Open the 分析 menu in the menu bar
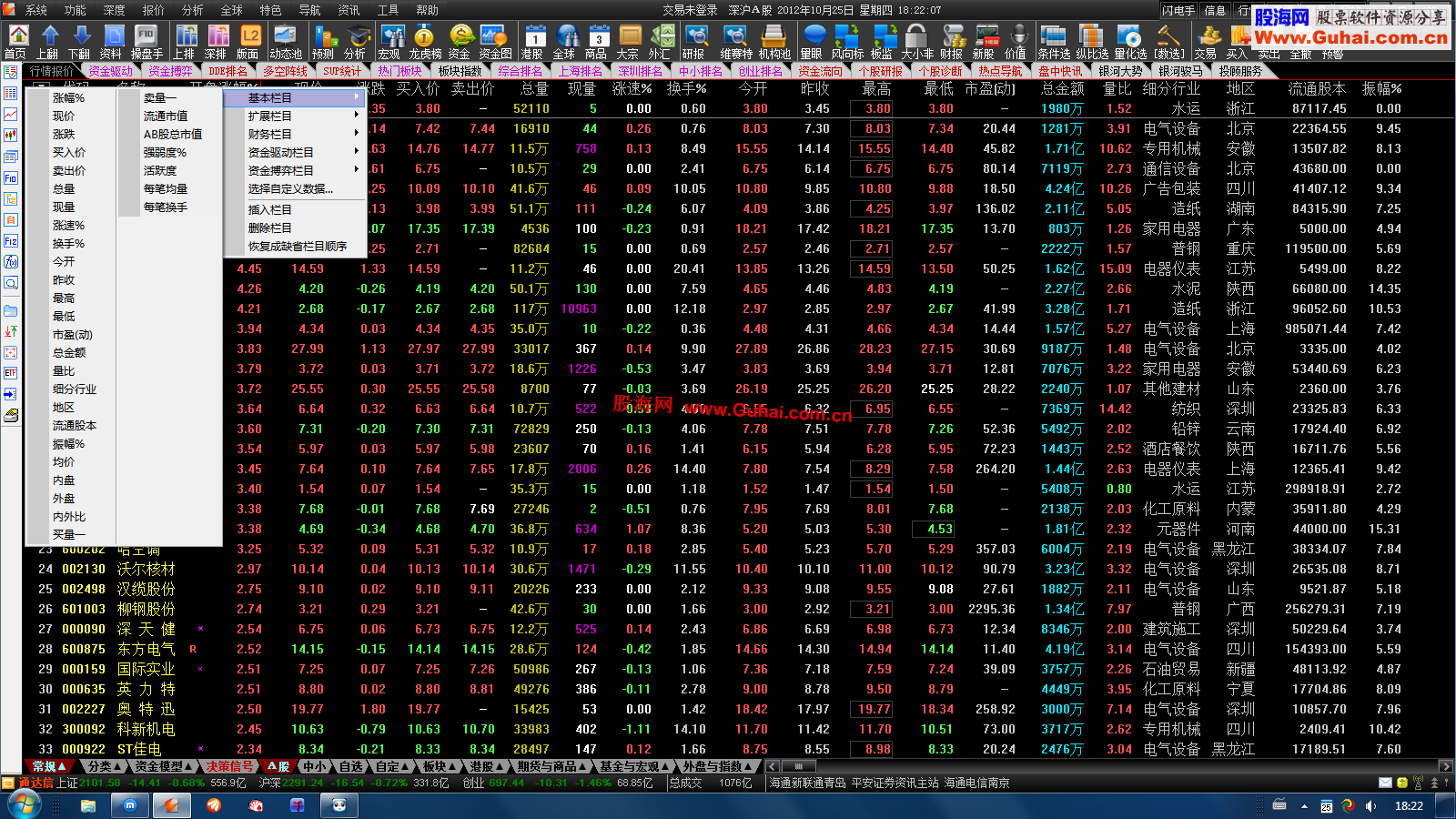 click(x=193, y=10)
